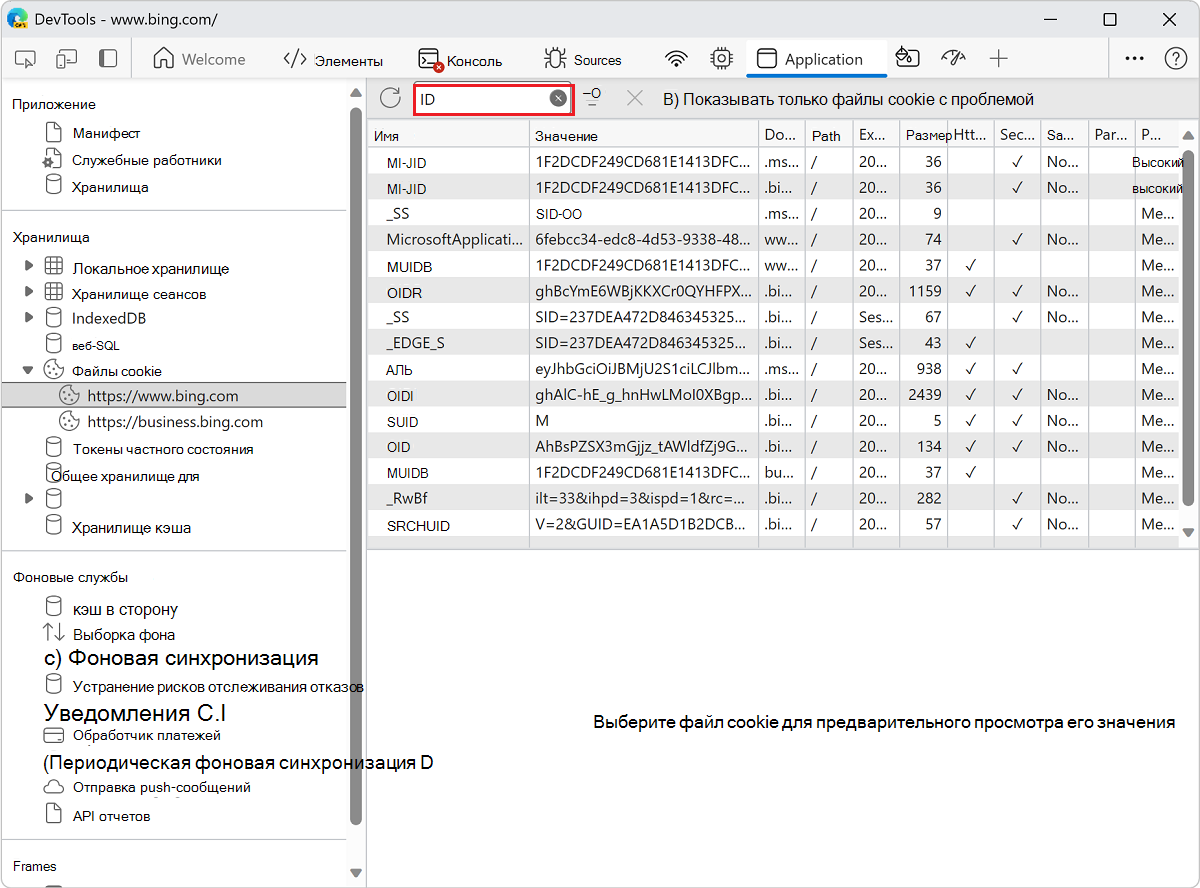1200x888 pixels.
Task: Open Манифест in the sidebar
Action: 106,133
